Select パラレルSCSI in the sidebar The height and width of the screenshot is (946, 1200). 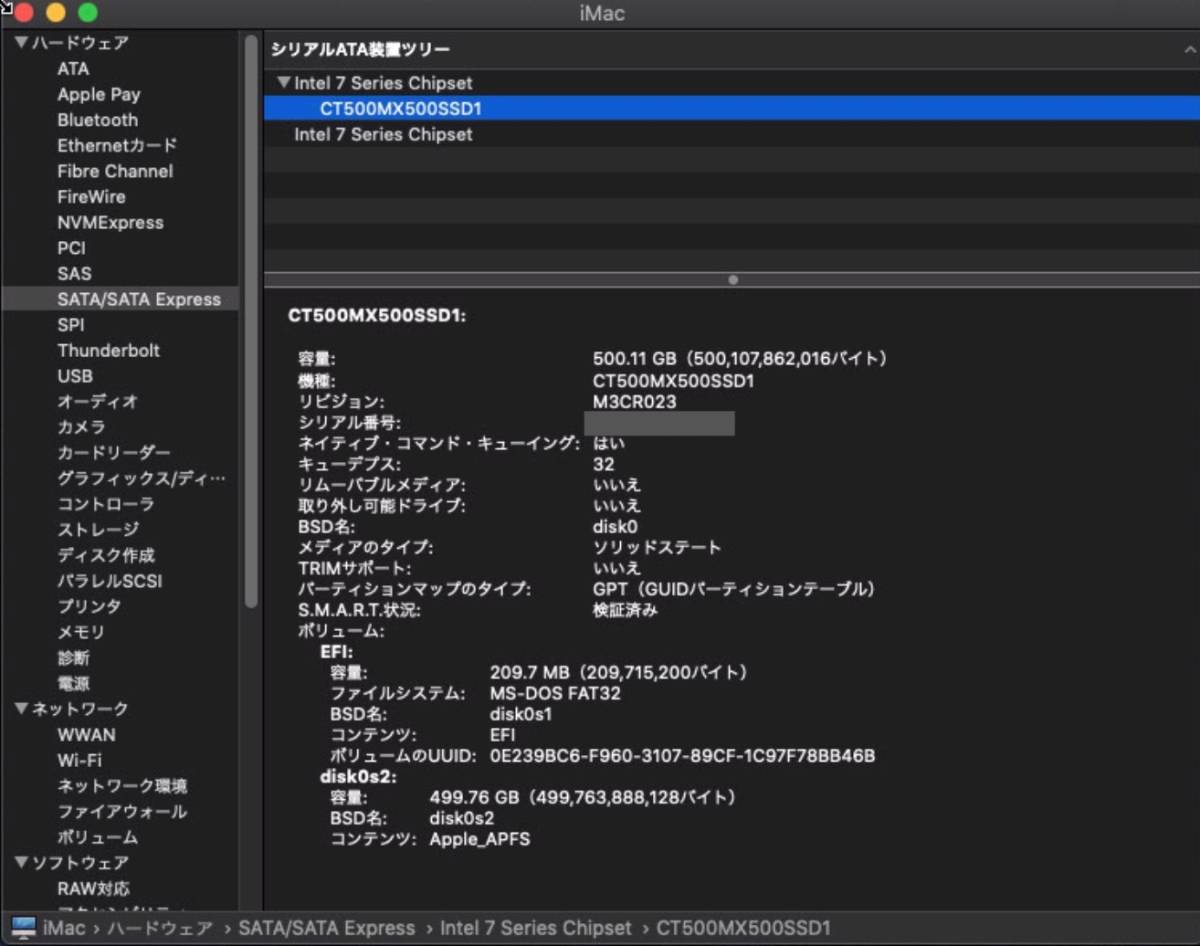[x=109, y=581]
